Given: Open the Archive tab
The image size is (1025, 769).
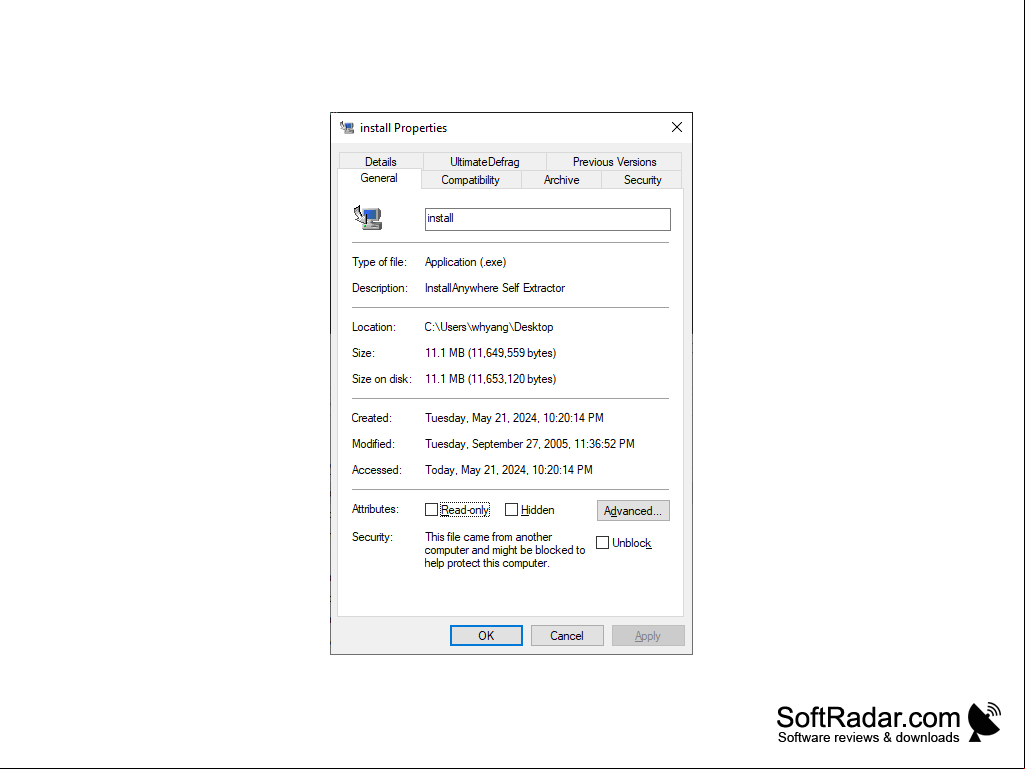Looking at the screenshot, I should (x=561, y=180).
